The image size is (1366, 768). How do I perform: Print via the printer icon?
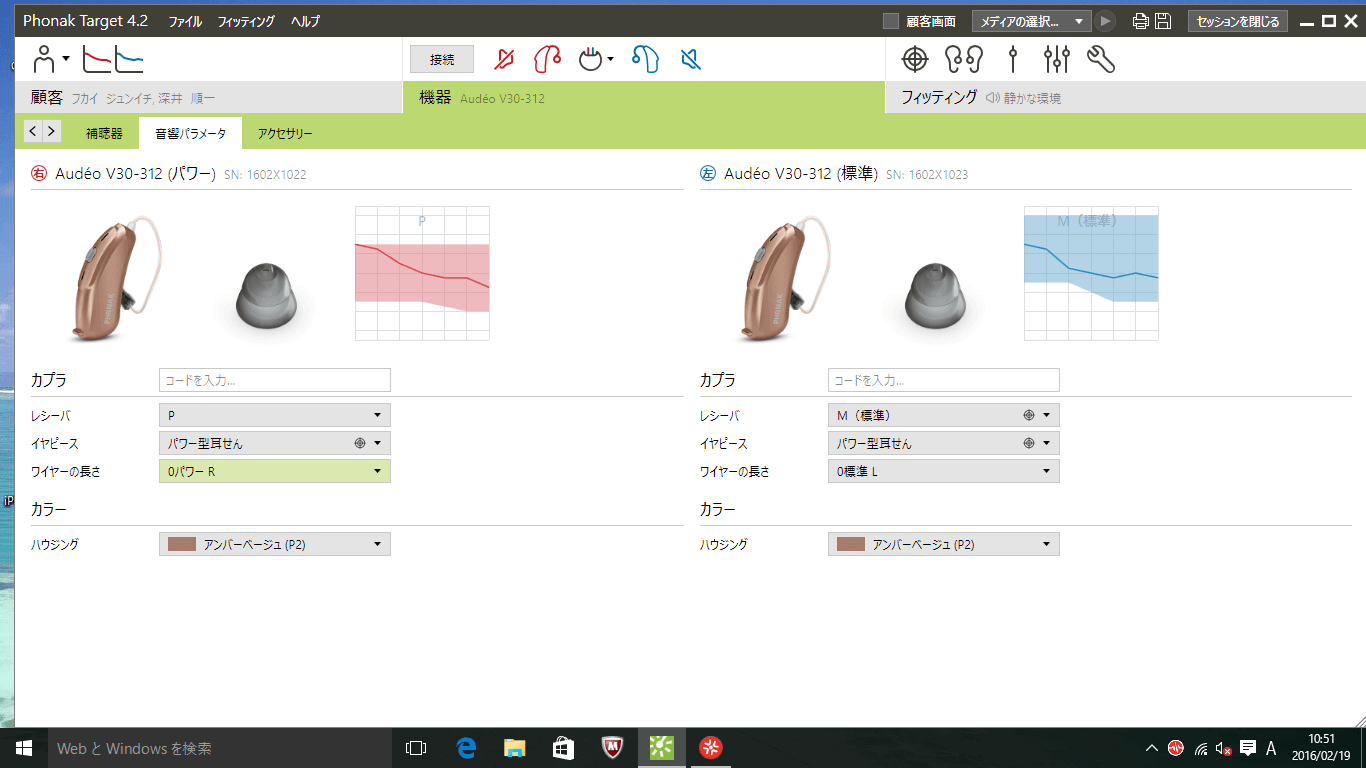click(1141, 21)
